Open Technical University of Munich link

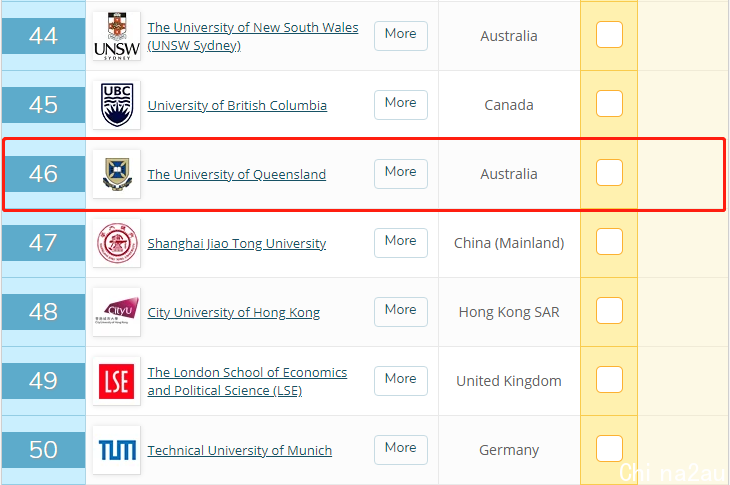240,451
